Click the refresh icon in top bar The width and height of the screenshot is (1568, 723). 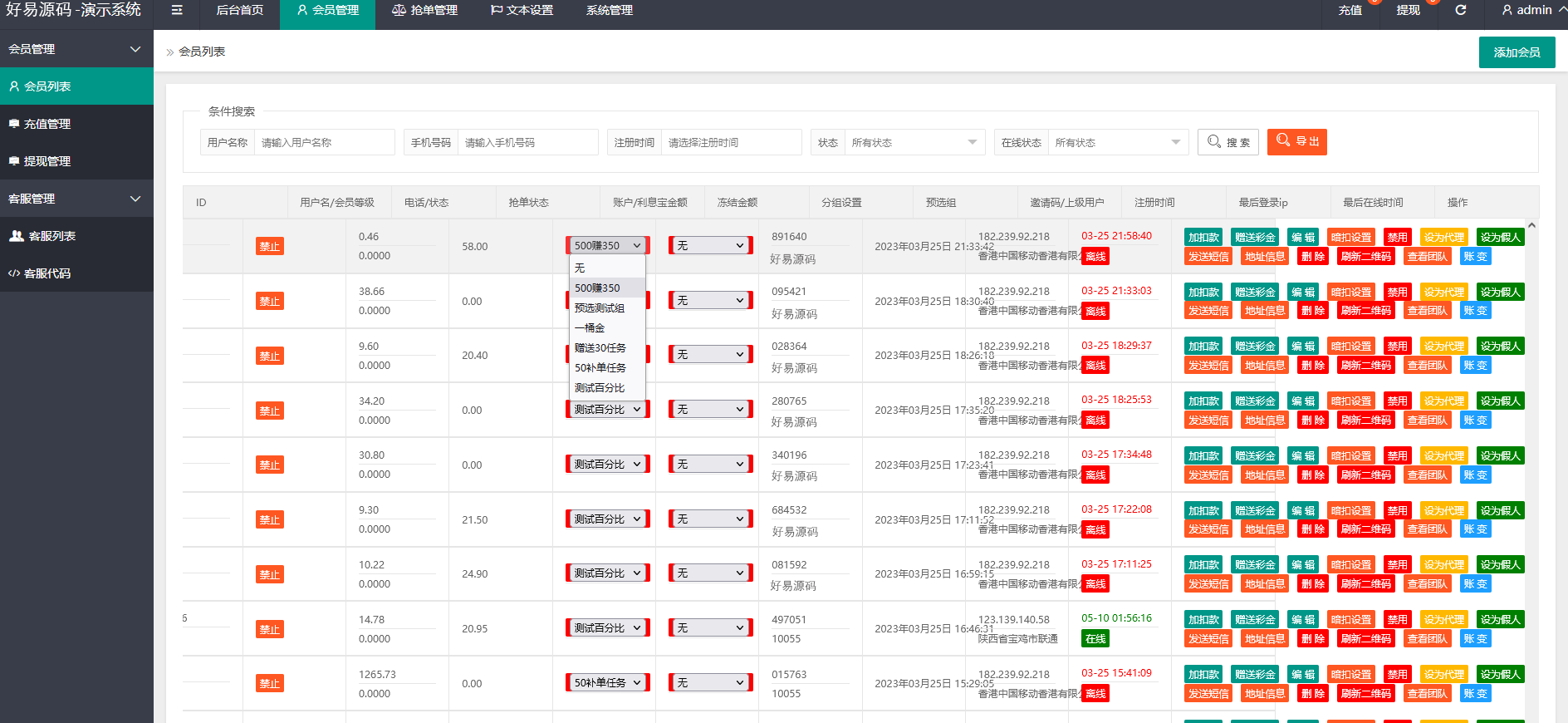tap(1461, 10)
